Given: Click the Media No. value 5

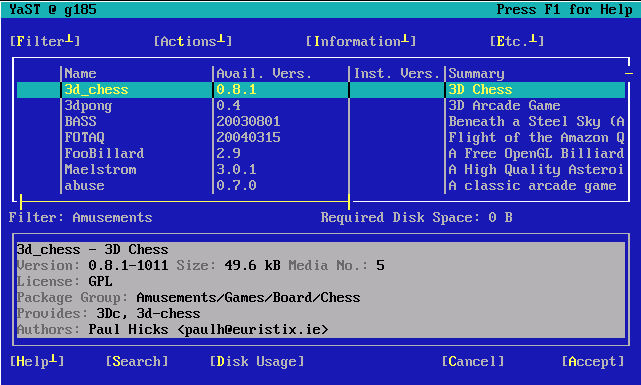Looking at the screenshot, I should (x=381, y=265).
